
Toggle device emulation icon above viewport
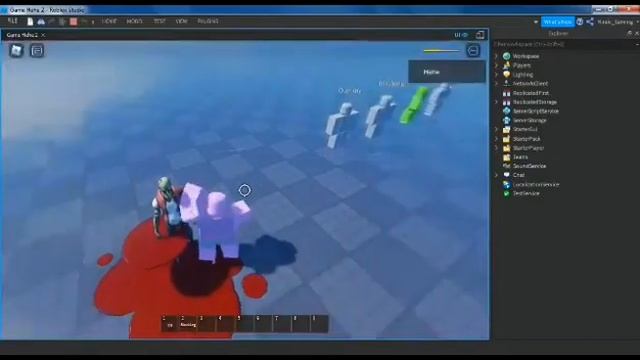(480, 35)
